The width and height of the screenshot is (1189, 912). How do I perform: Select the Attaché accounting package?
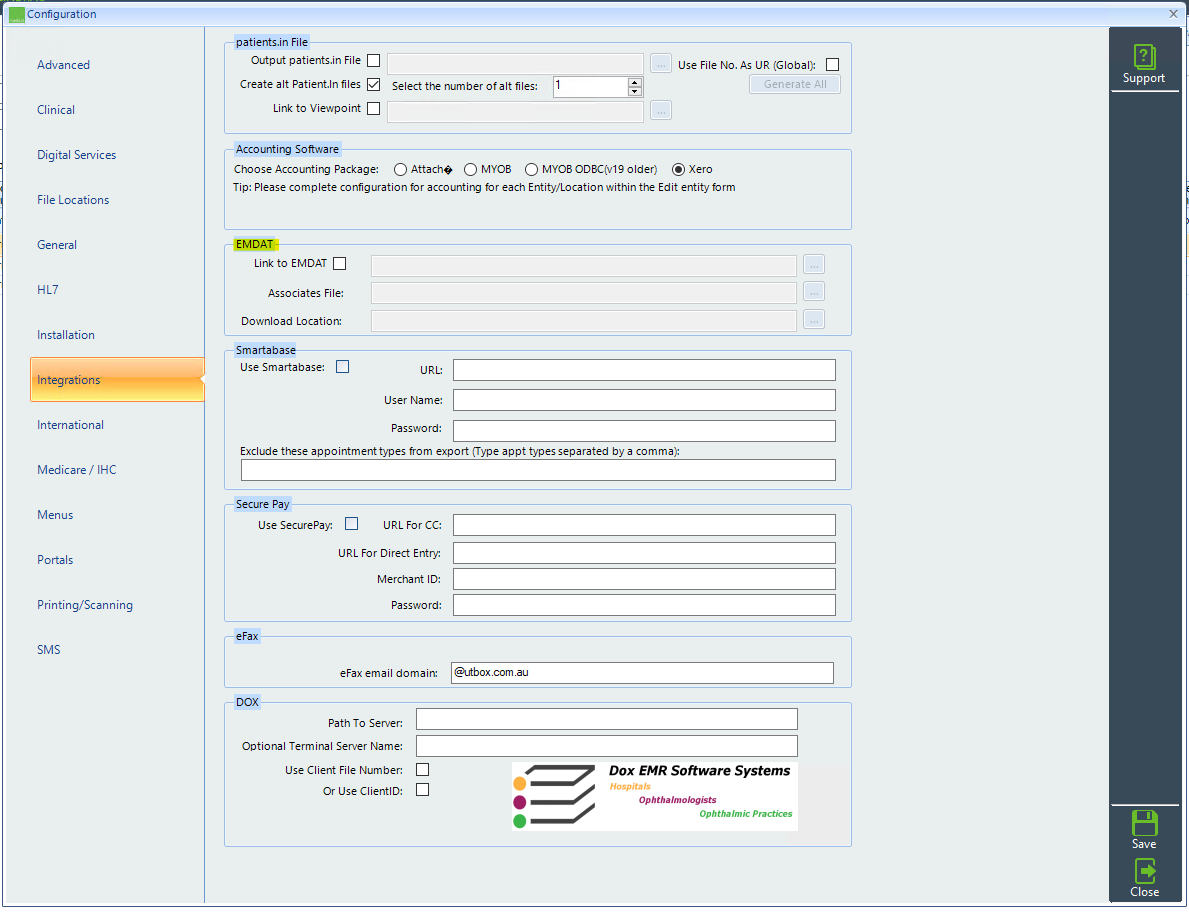point(400,169)
